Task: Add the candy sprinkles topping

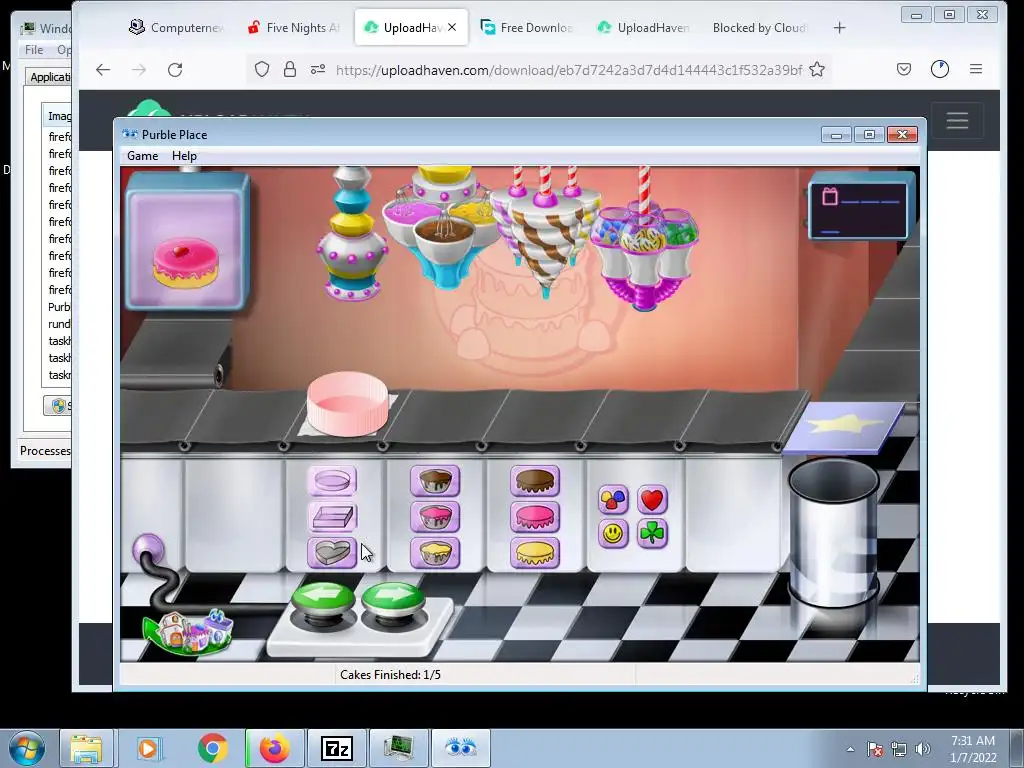Action: 613,500
